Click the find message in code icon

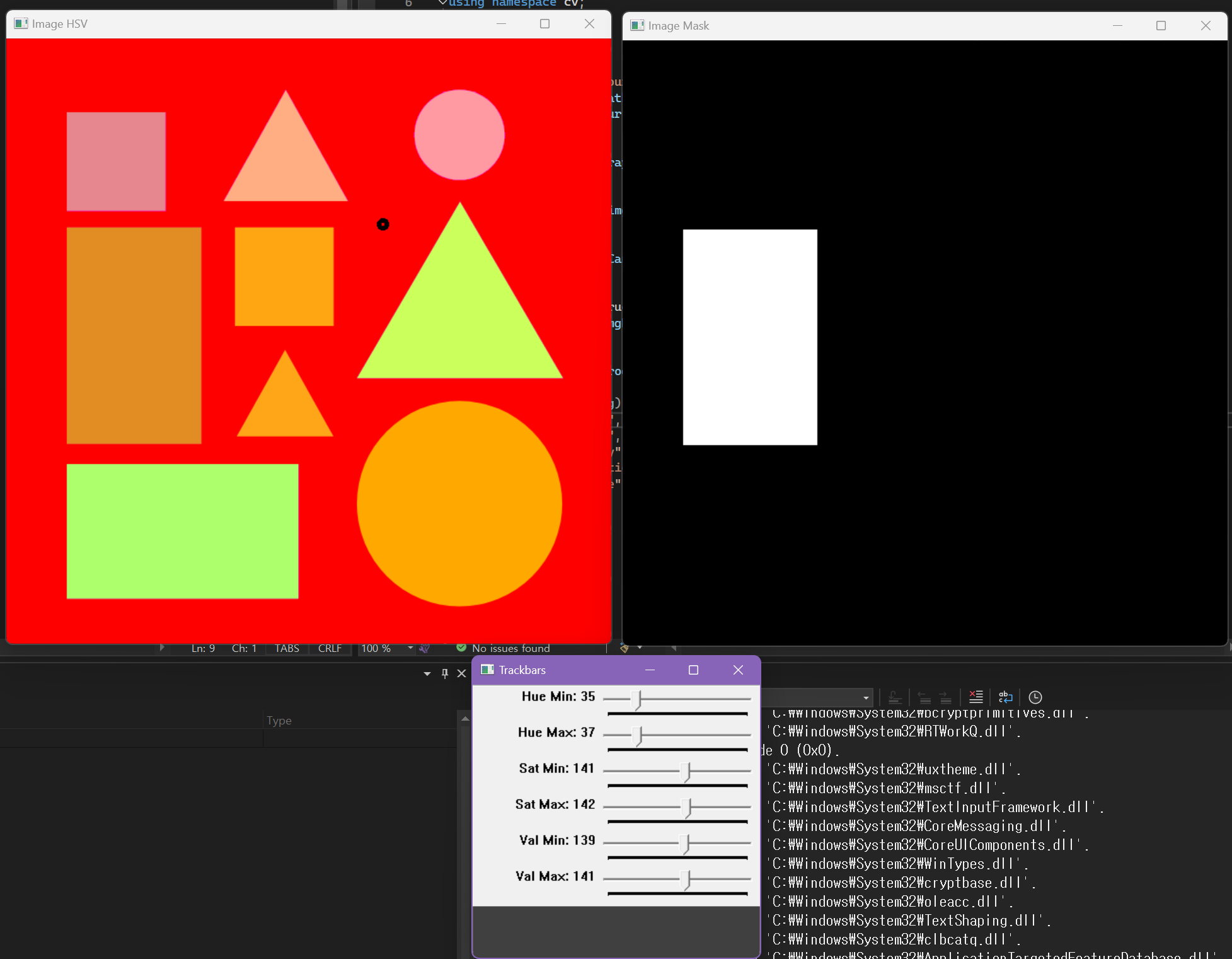click(895, 697)
